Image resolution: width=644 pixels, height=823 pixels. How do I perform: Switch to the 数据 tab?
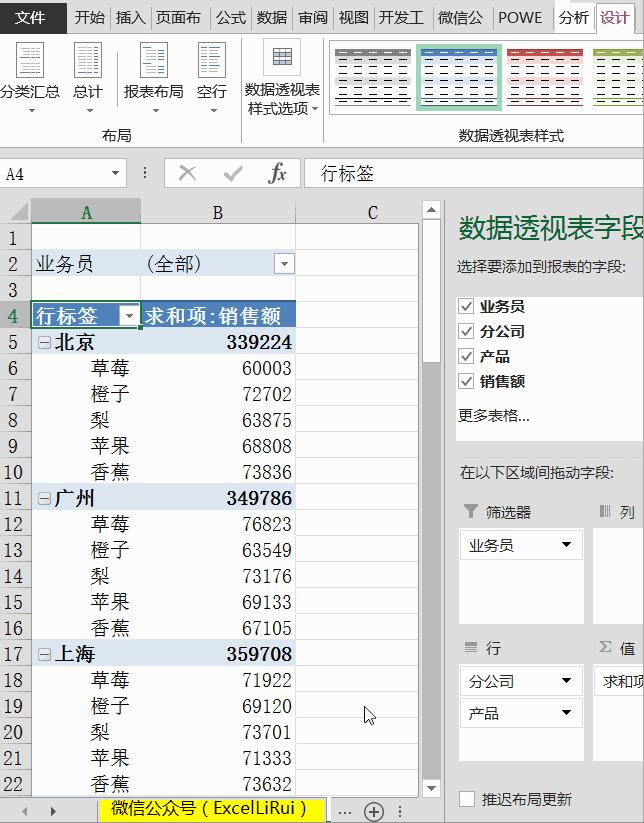pyautogui.click(x=272, y=17)
